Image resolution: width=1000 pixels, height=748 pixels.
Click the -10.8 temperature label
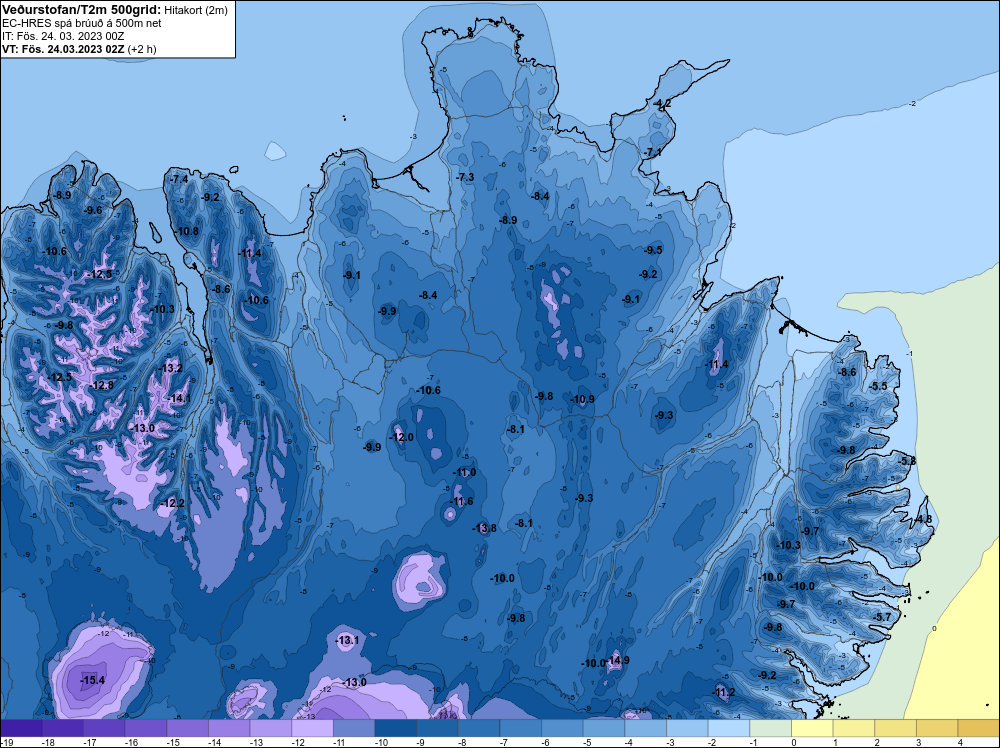click(x=186, y=231)
